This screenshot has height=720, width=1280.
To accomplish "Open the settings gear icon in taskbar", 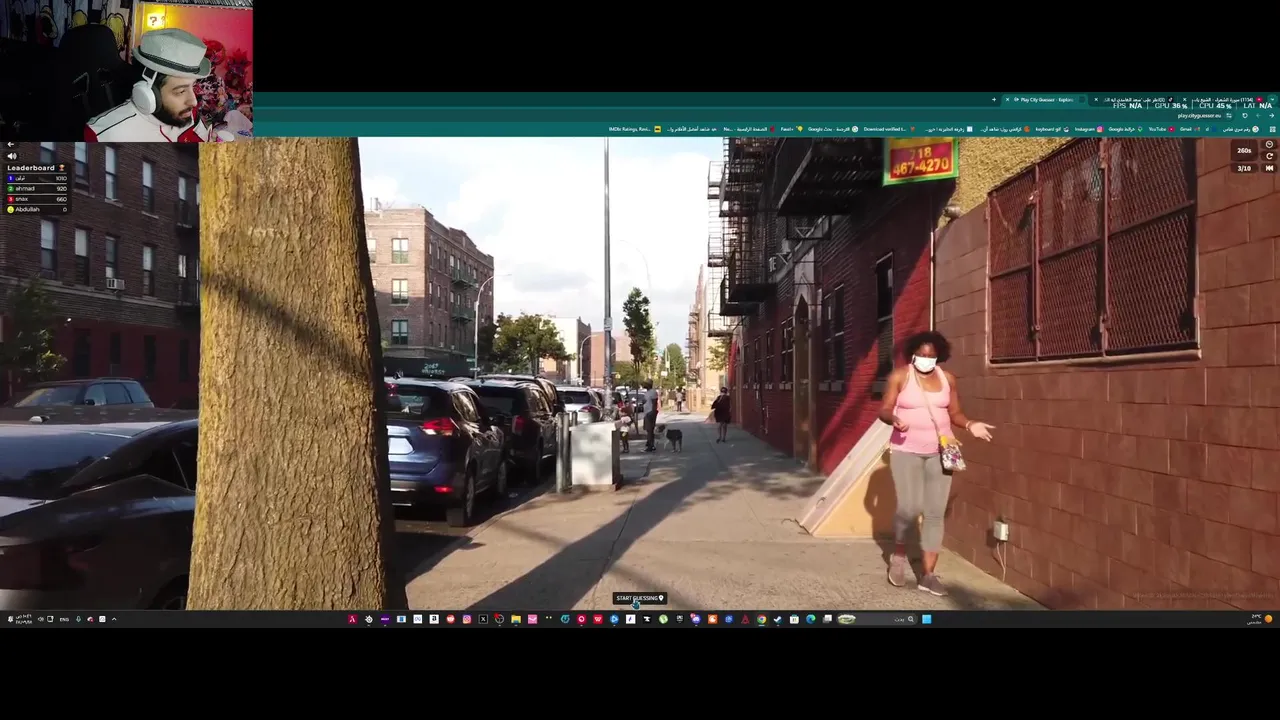I will point(369,619).
